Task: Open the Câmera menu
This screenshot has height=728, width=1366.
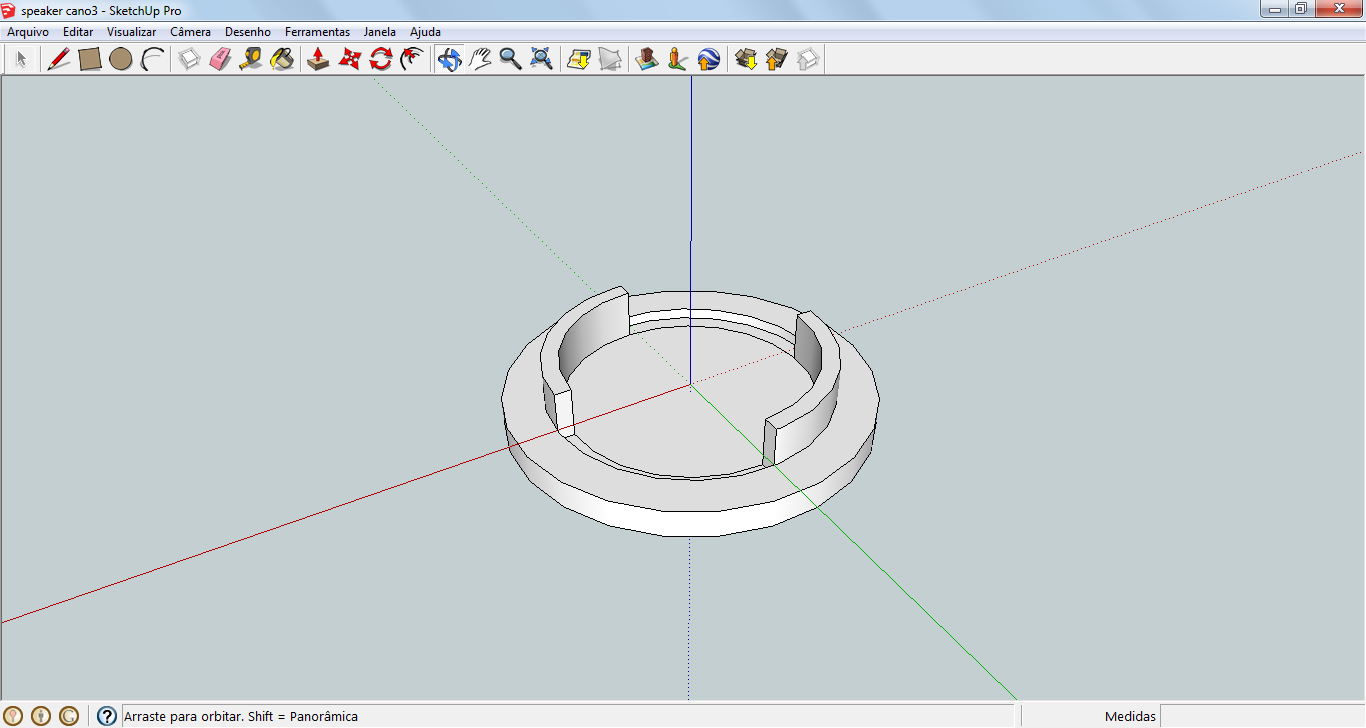Action: tap(190, 32)
